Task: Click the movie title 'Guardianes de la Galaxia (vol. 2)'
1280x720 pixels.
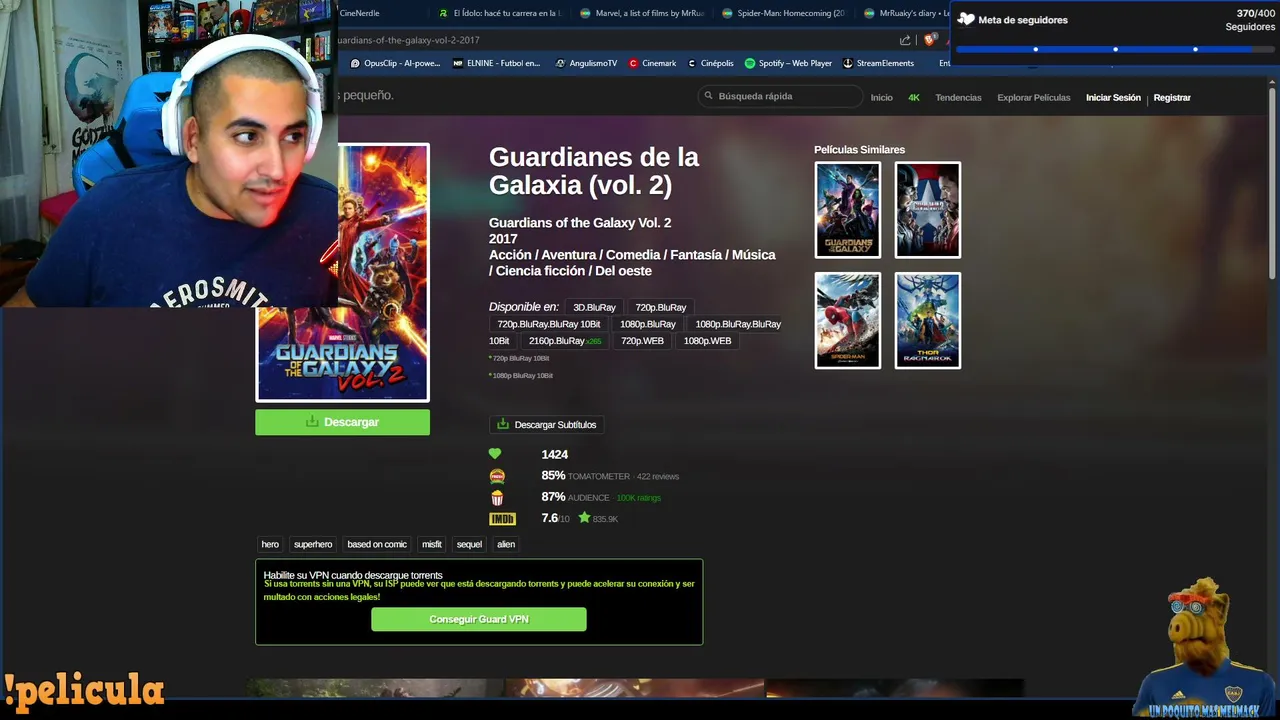Action: point(594,171)
